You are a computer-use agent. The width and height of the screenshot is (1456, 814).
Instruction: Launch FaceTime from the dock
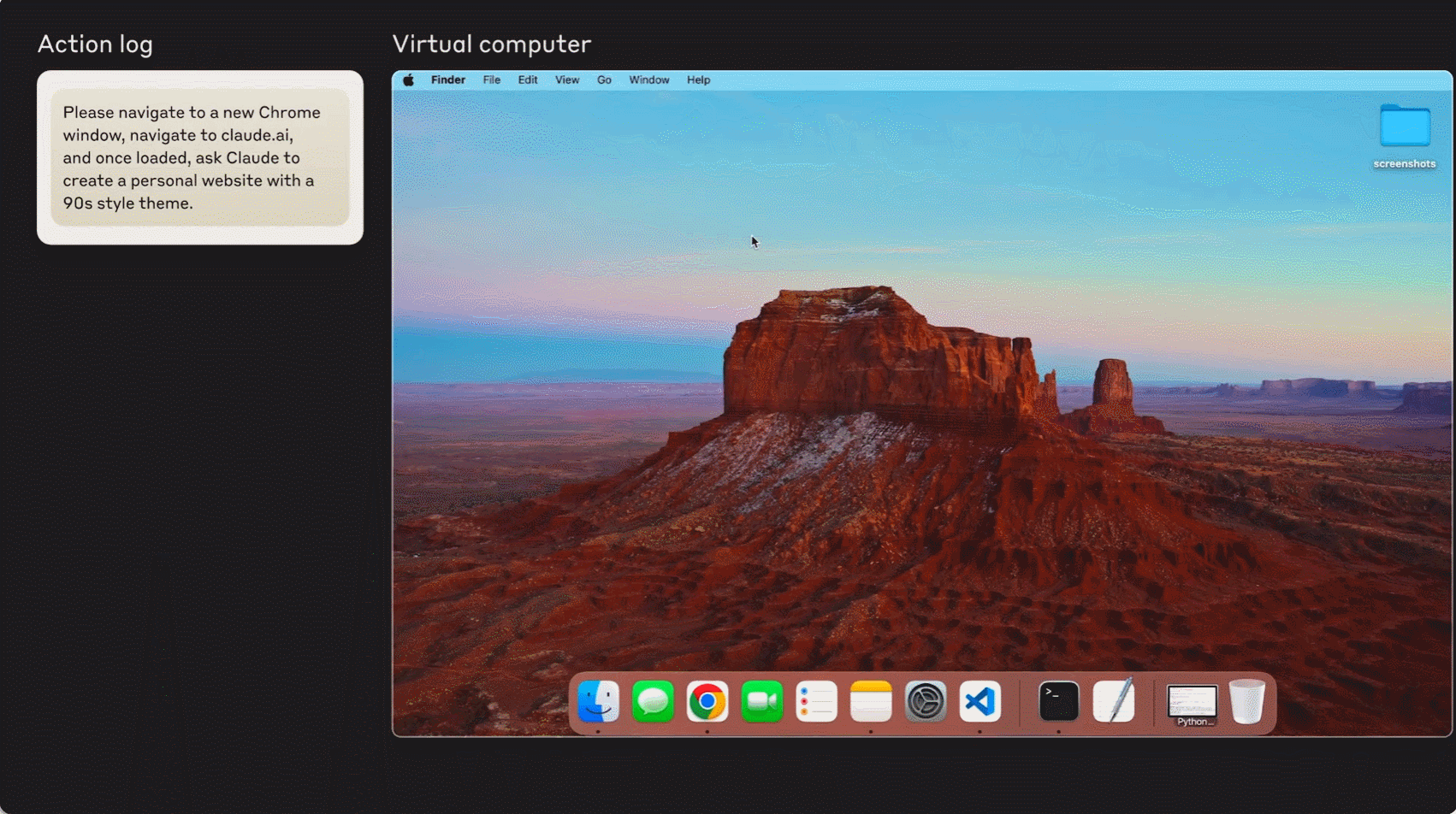(x=761, y=702)
